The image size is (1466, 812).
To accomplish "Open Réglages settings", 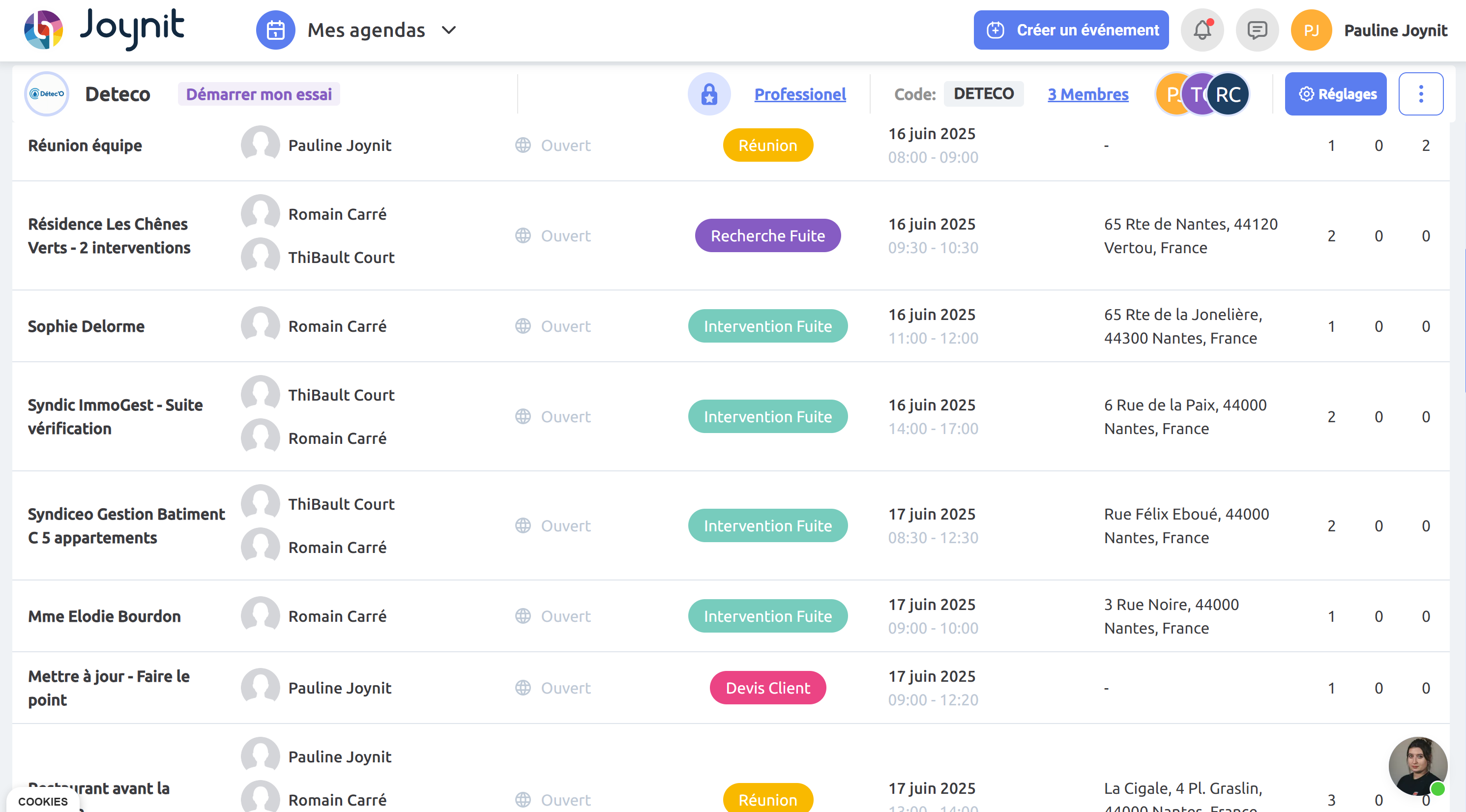I will pyautogui.click(x=1335, y=94).
